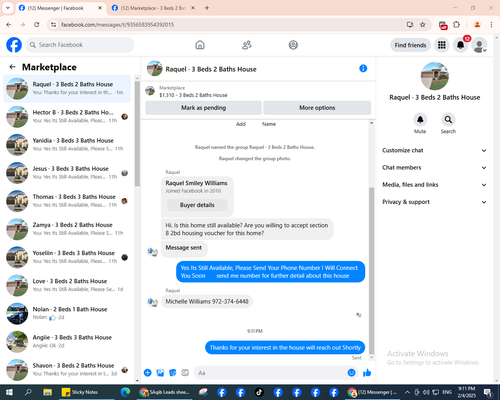Open conversation information icon in chat header

(x=363, y=68)
